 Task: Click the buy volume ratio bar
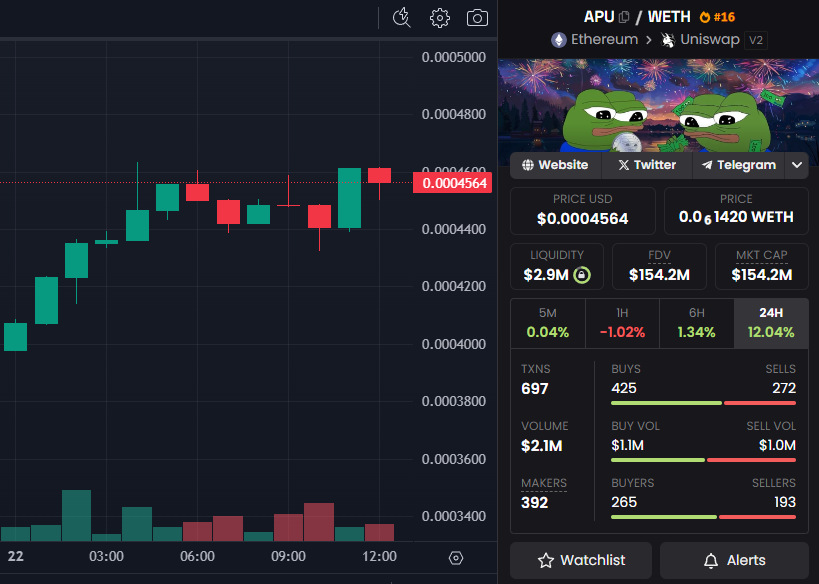coord(704,460)
